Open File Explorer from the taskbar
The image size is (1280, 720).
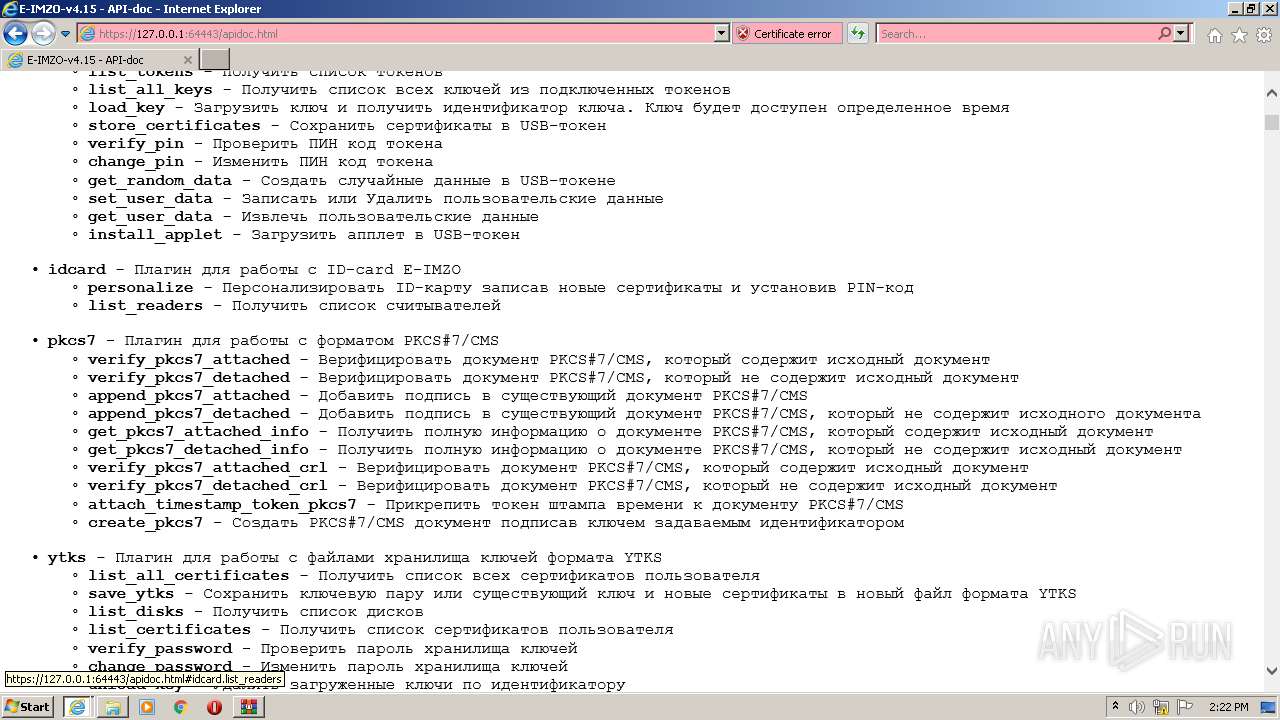click(112, 707)
